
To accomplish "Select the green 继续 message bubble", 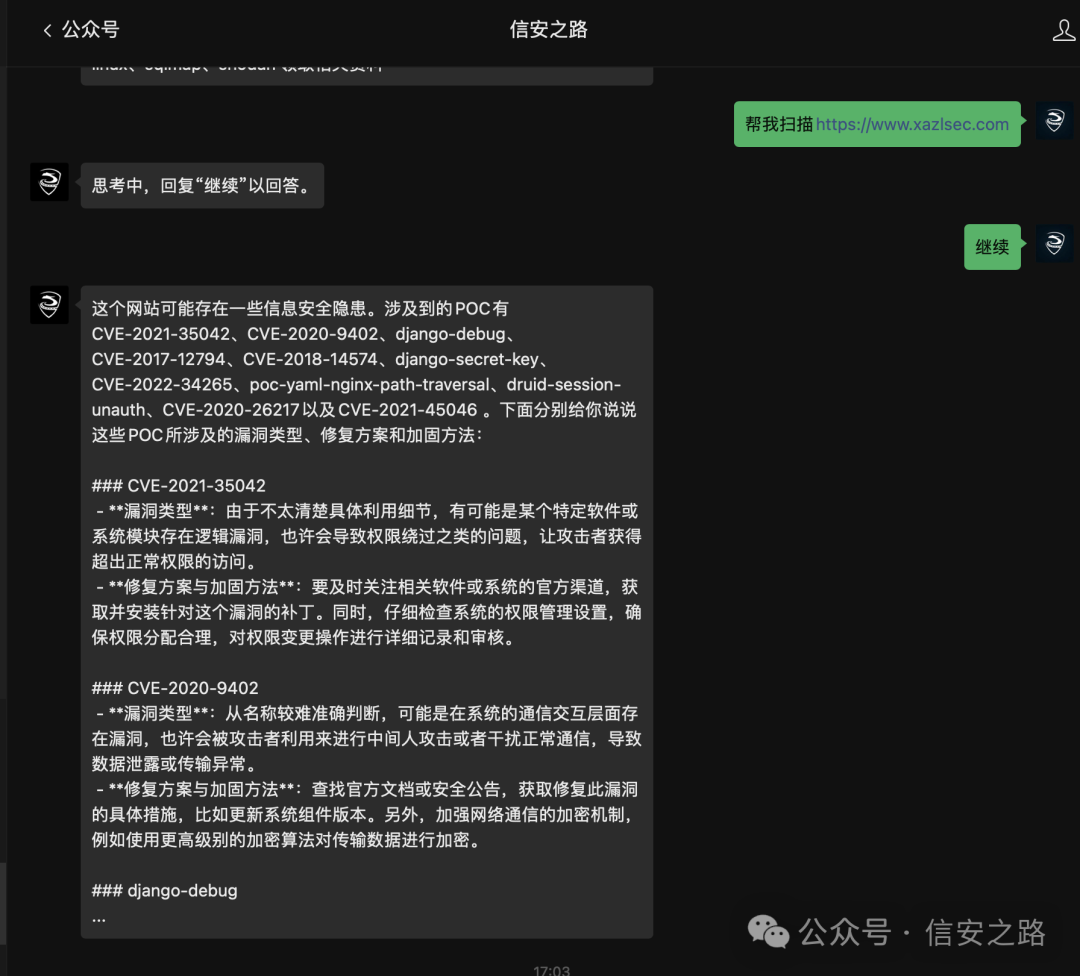I will pos(992,247).
